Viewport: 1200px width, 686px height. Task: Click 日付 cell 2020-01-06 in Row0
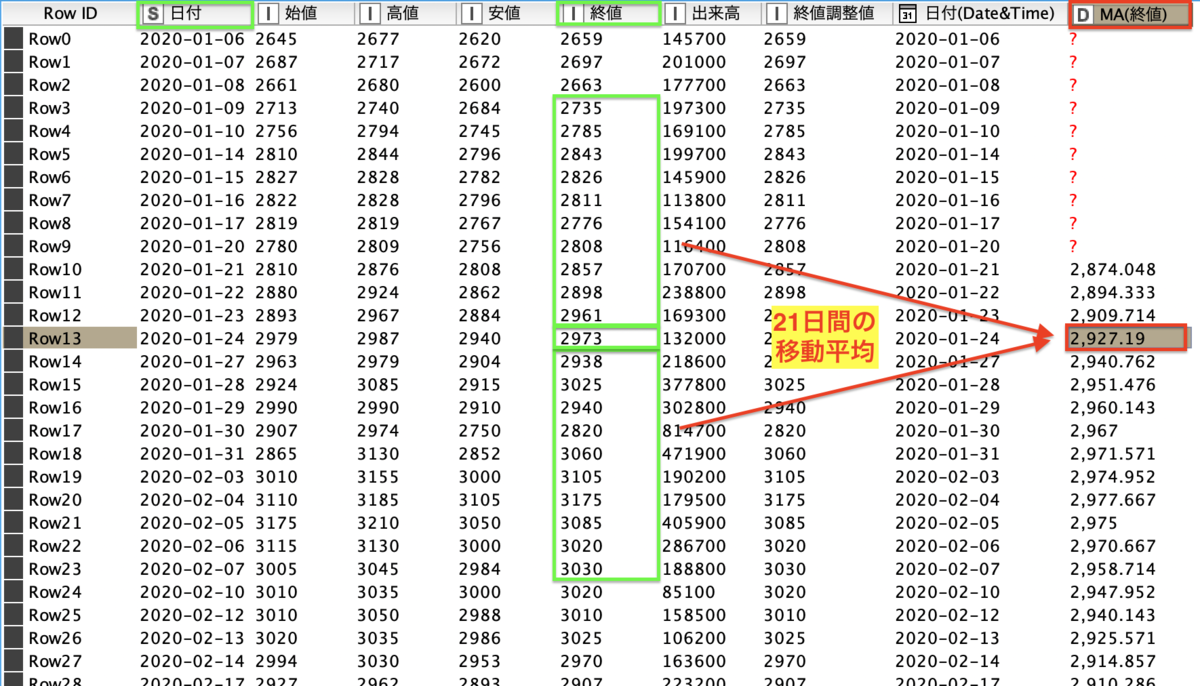[192, 39]
